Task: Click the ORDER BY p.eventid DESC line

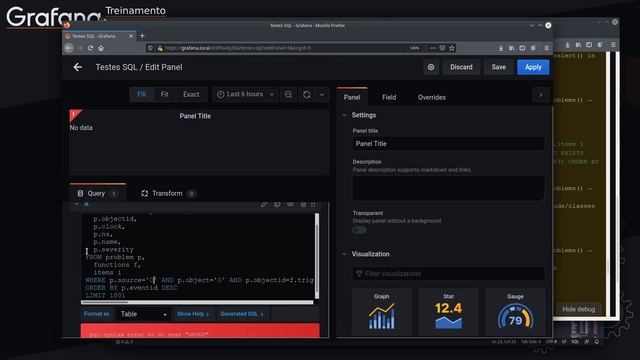Action: pos(131,288)
